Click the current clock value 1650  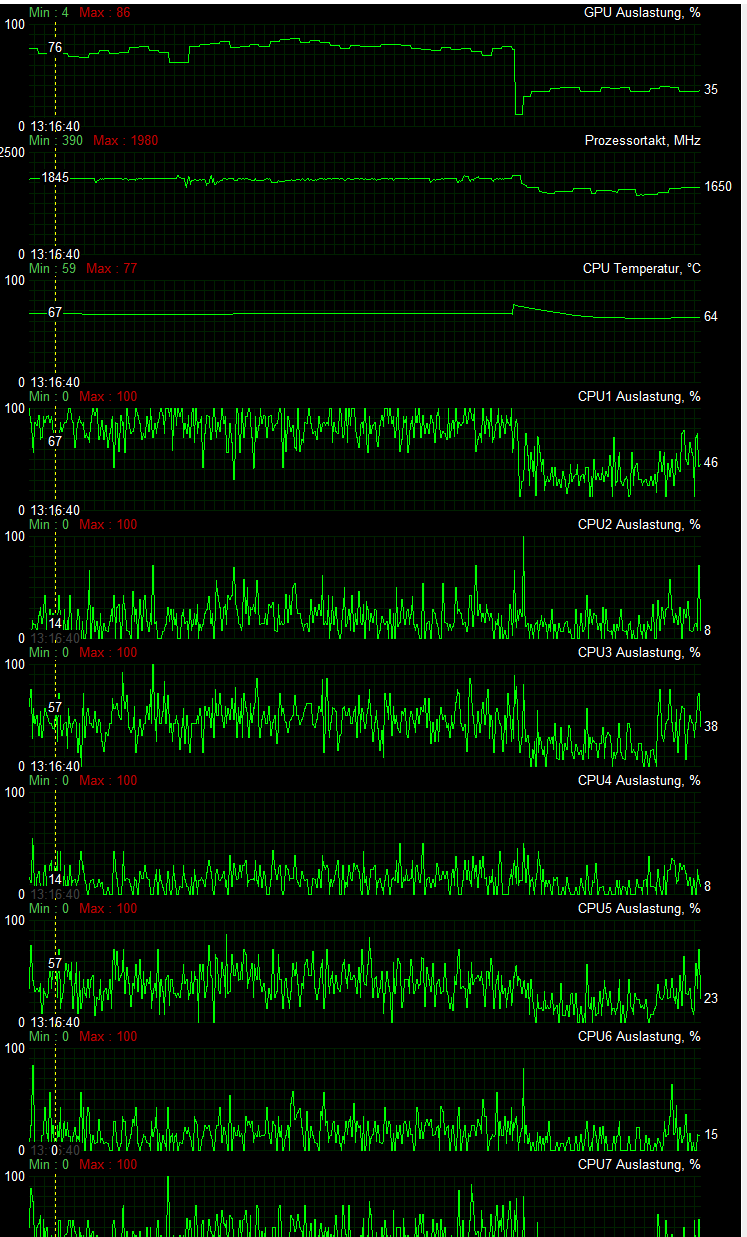coord(717,187)
